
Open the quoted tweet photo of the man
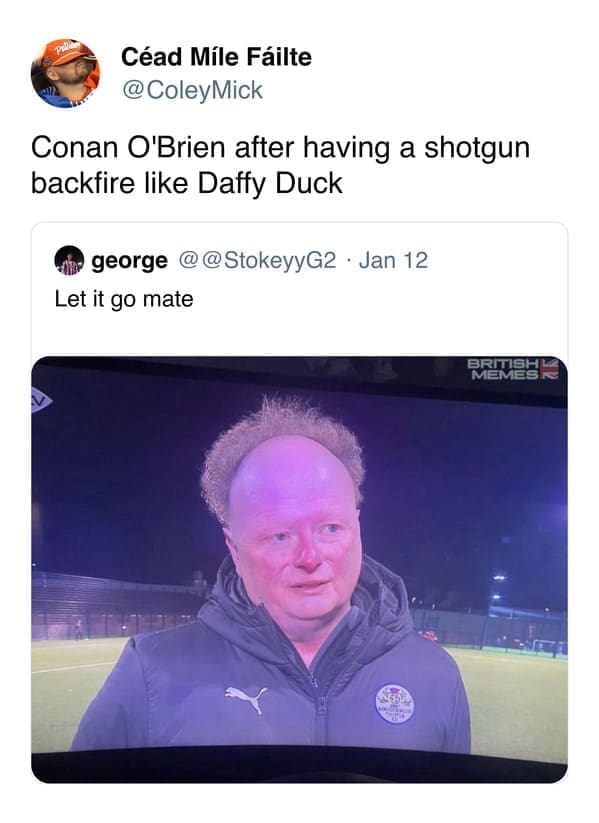[299, 569]
